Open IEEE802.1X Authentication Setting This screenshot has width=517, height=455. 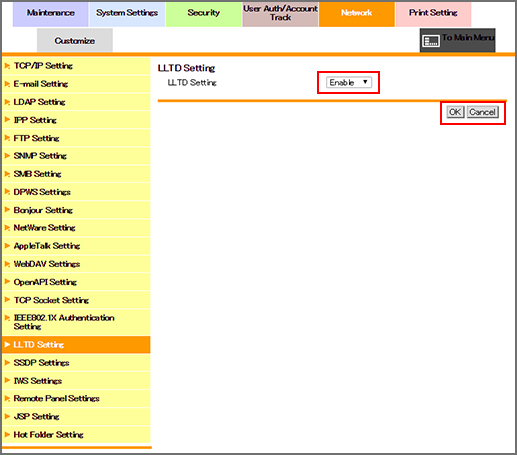coord(76,322)
